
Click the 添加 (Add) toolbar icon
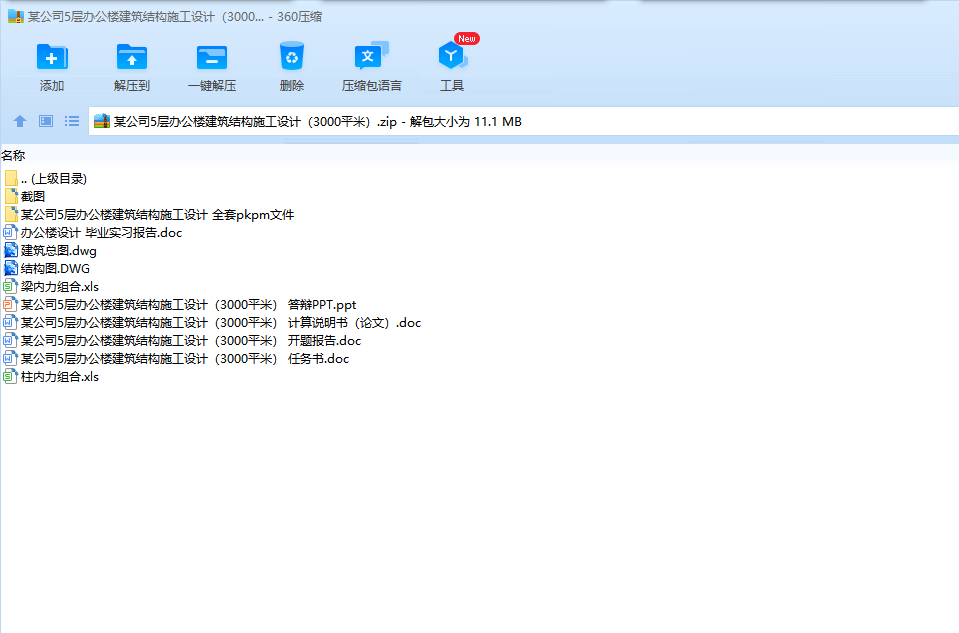(x=52, y=57)
